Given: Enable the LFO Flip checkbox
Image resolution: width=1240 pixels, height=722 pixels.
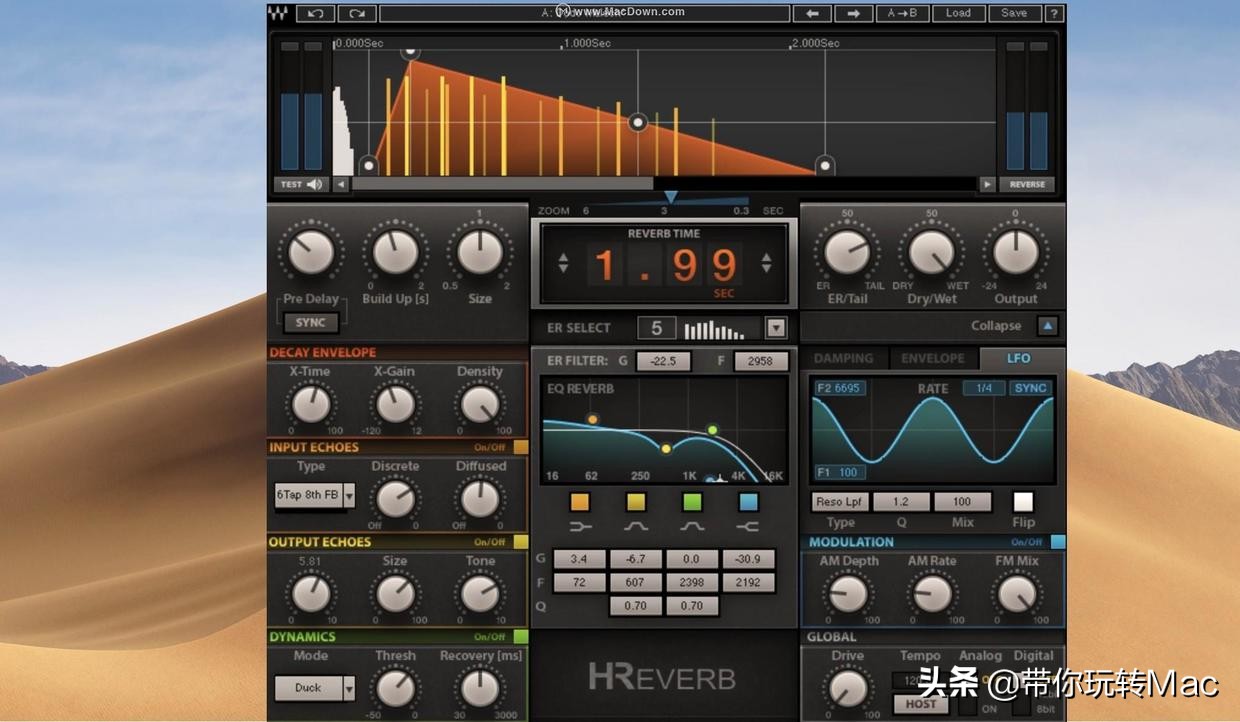Looking at the screenshot, I should 1023,501.
